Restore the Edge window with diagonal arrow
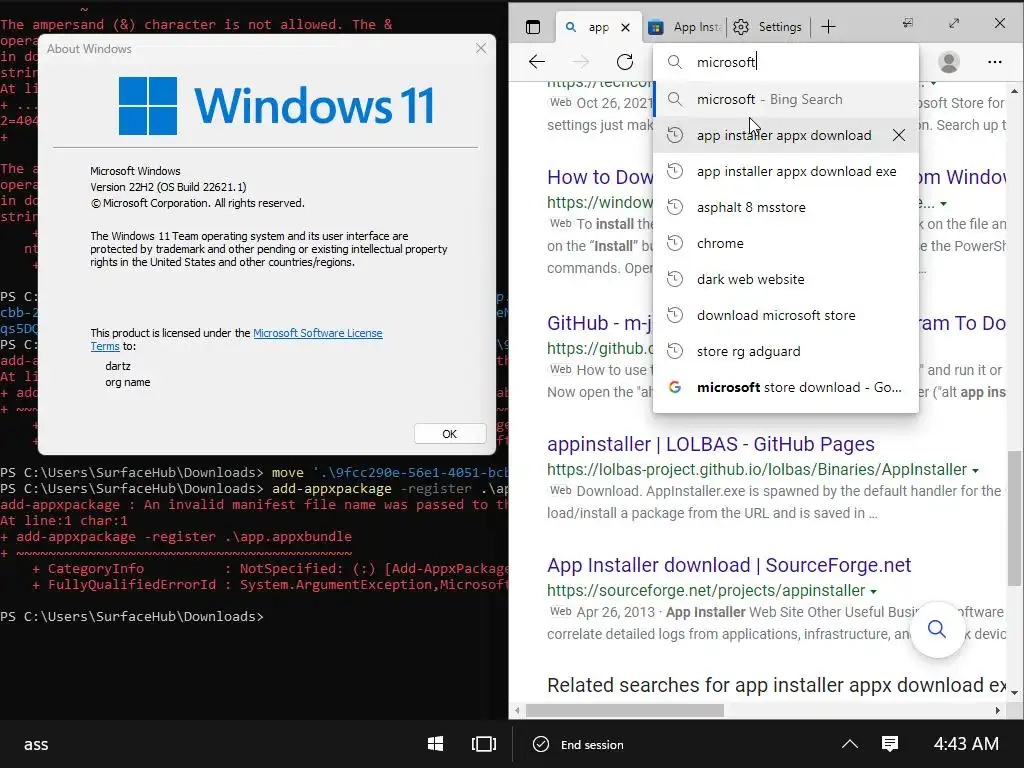1024x768 pixels. tap(954, 24)
